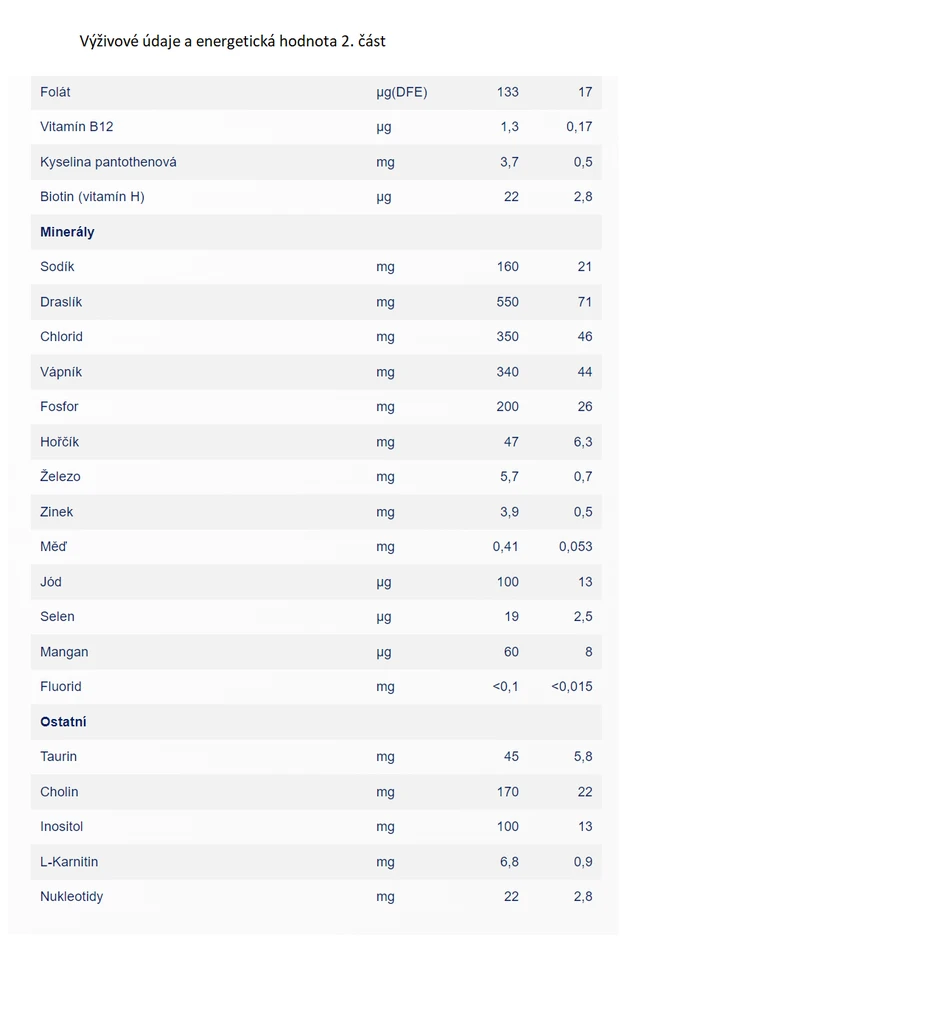Screen dimensions: 943x1024
Task: Select the Folát row label
Action: tap(55, 92)
